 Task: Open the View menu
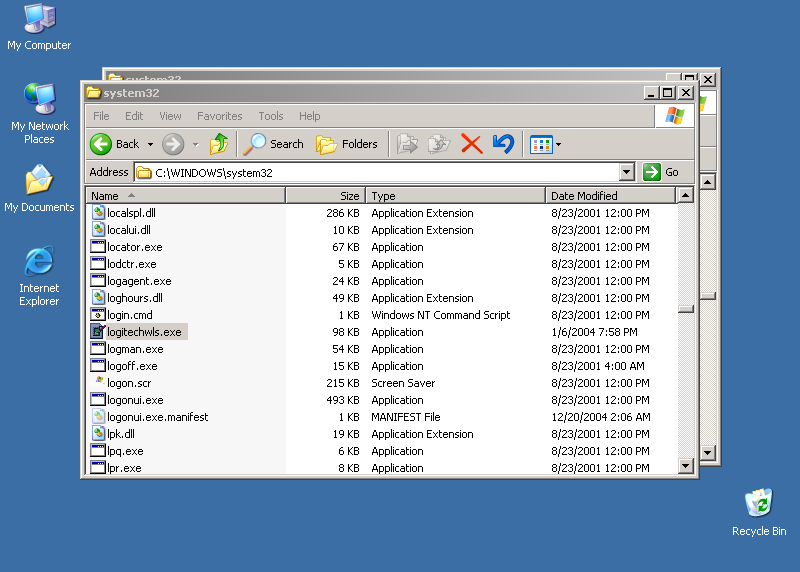point(170,116)
